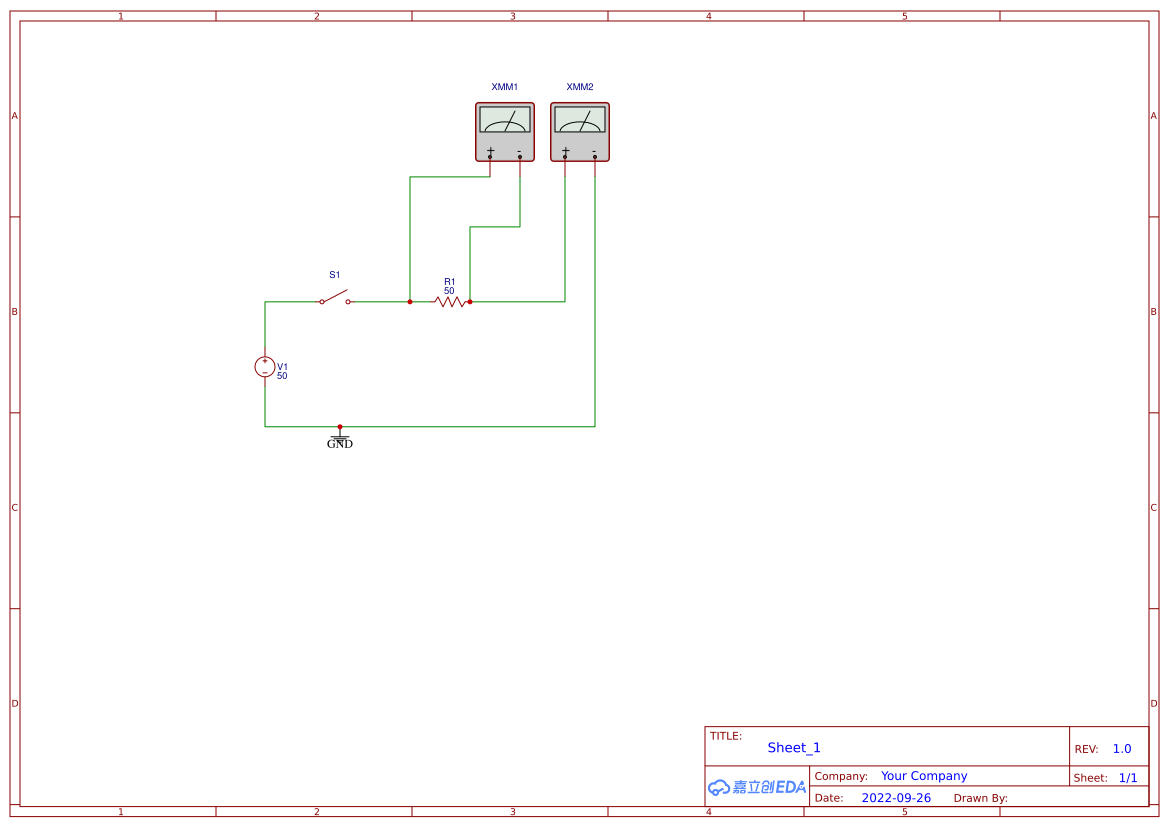The image size is (1169, 827).
Task: Select the XMM1 multimeter symbol
Action: 505,131
